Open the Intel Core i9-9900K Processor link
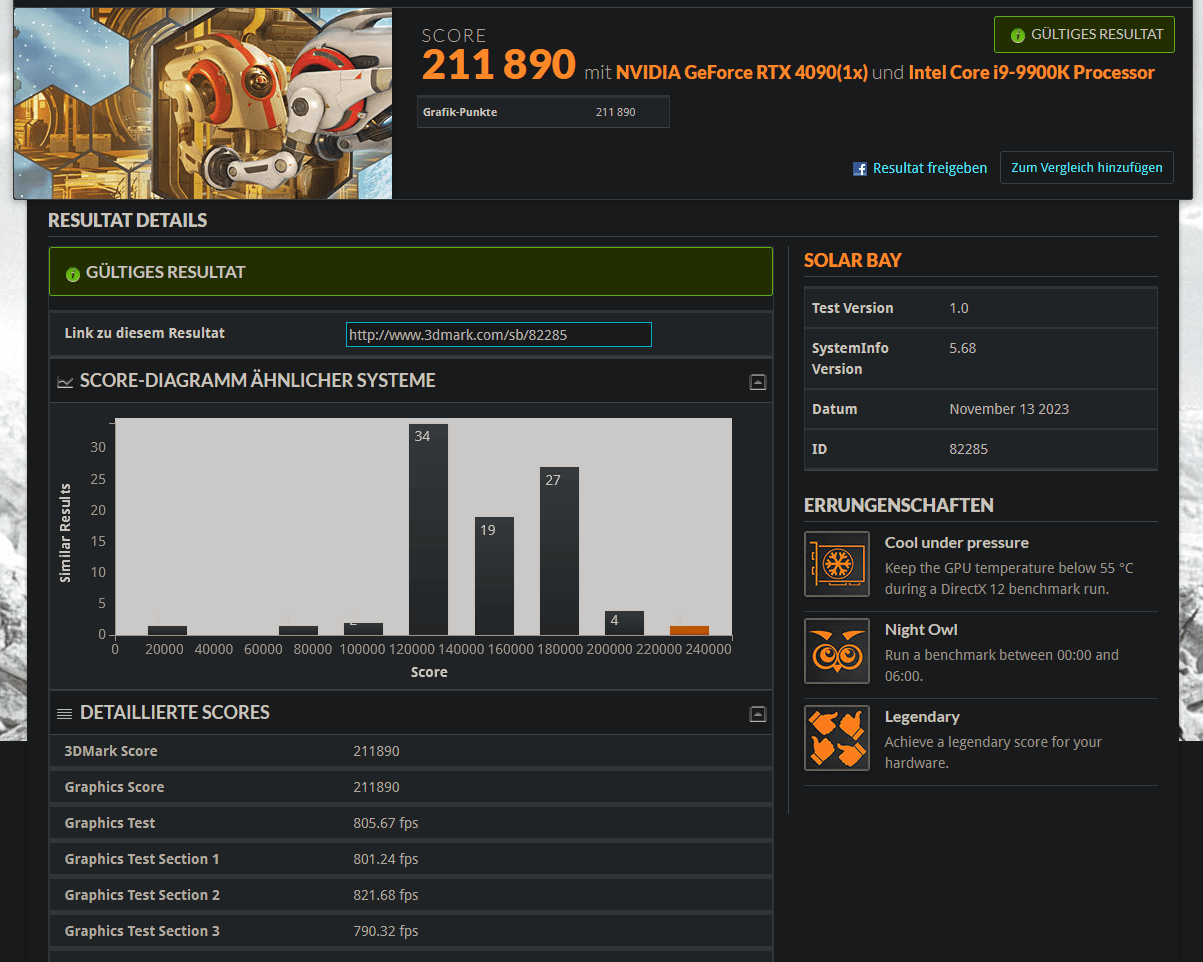 point(1031,73)
